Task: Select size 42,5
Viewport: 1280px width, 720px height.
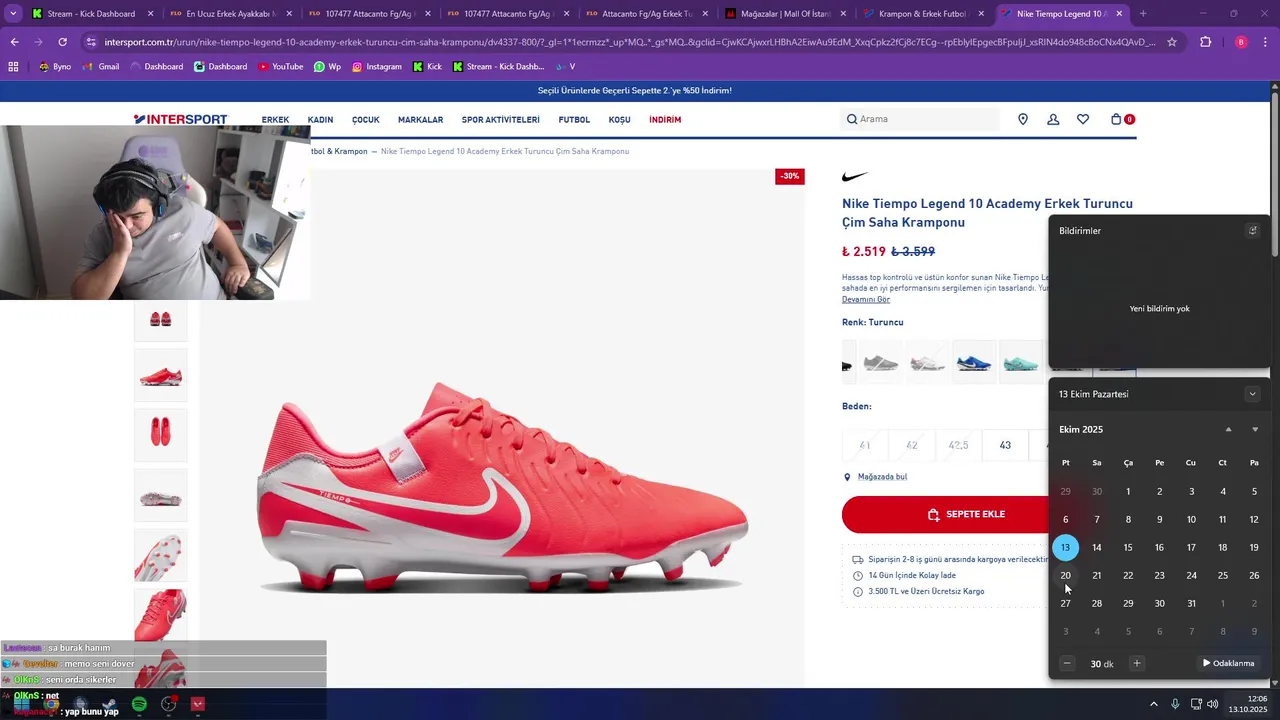Action: click(958, 445)
